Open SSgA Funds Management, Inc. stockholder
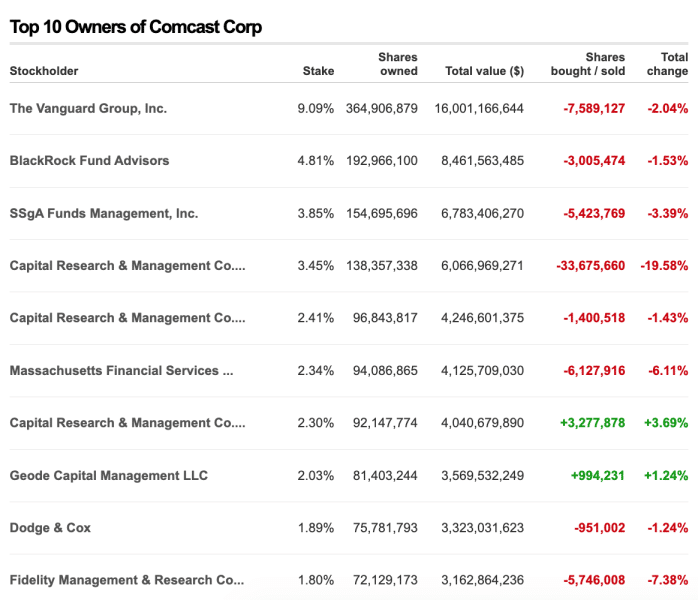 point(104,213)
